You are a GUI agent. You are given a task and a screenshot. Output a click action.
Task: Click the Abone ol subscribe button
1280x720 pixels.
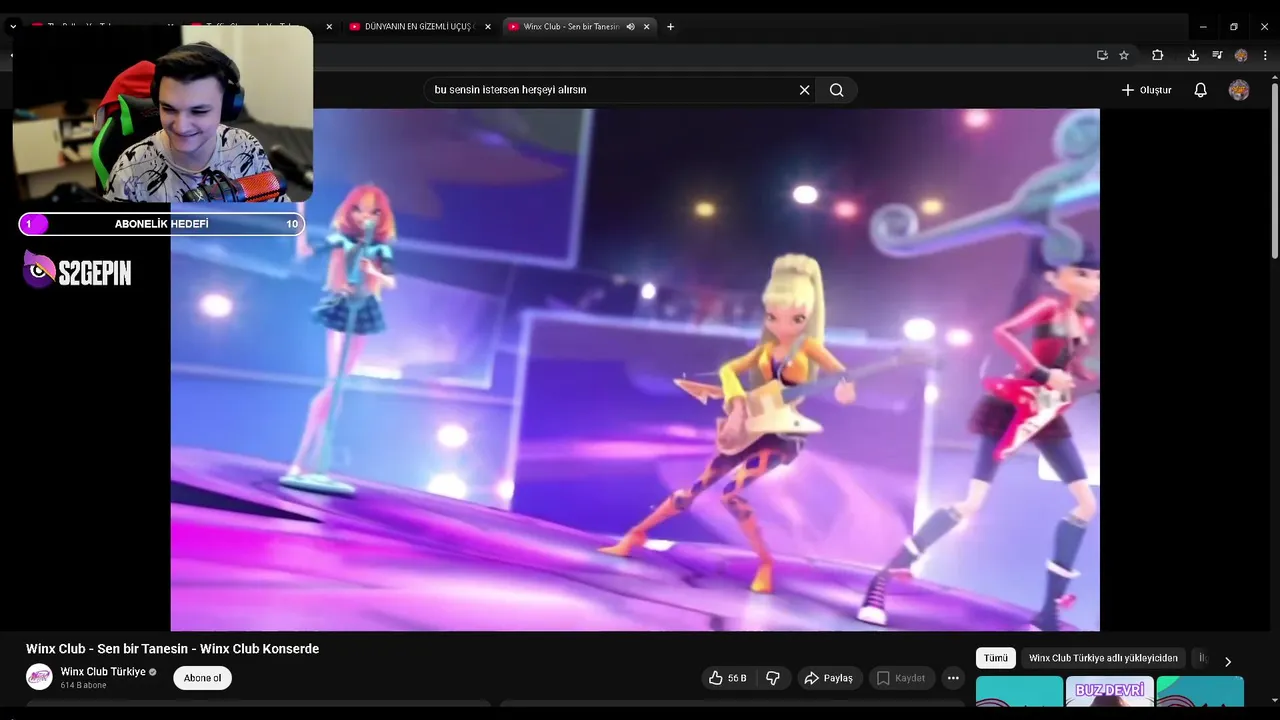coord(202,678)
